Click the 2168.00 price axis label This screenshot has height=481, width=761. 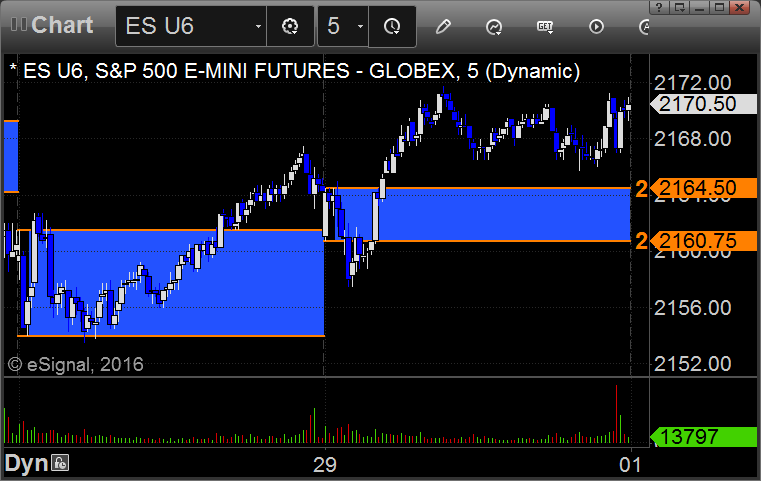693,139
